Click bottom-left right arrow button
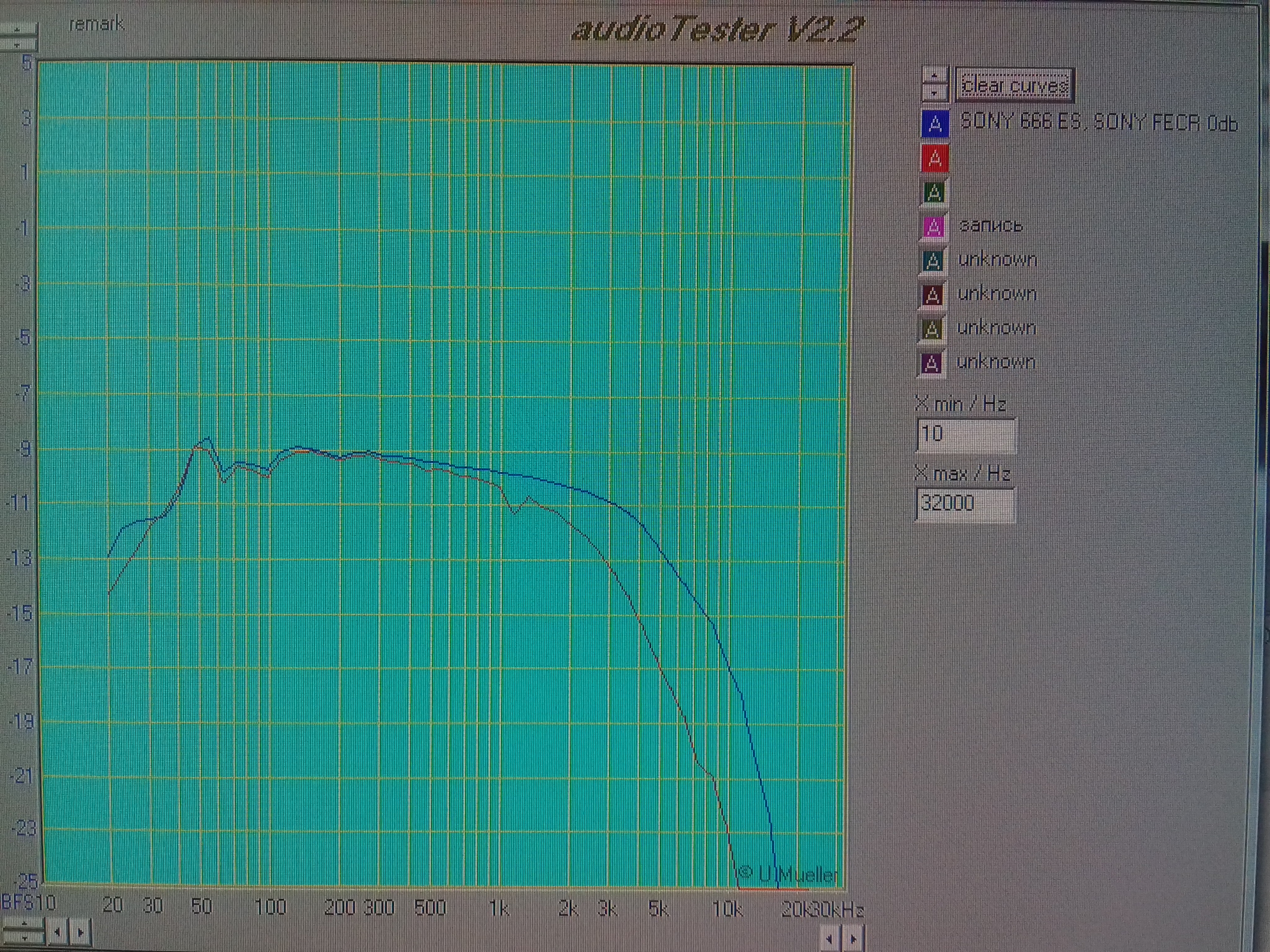 79,932
